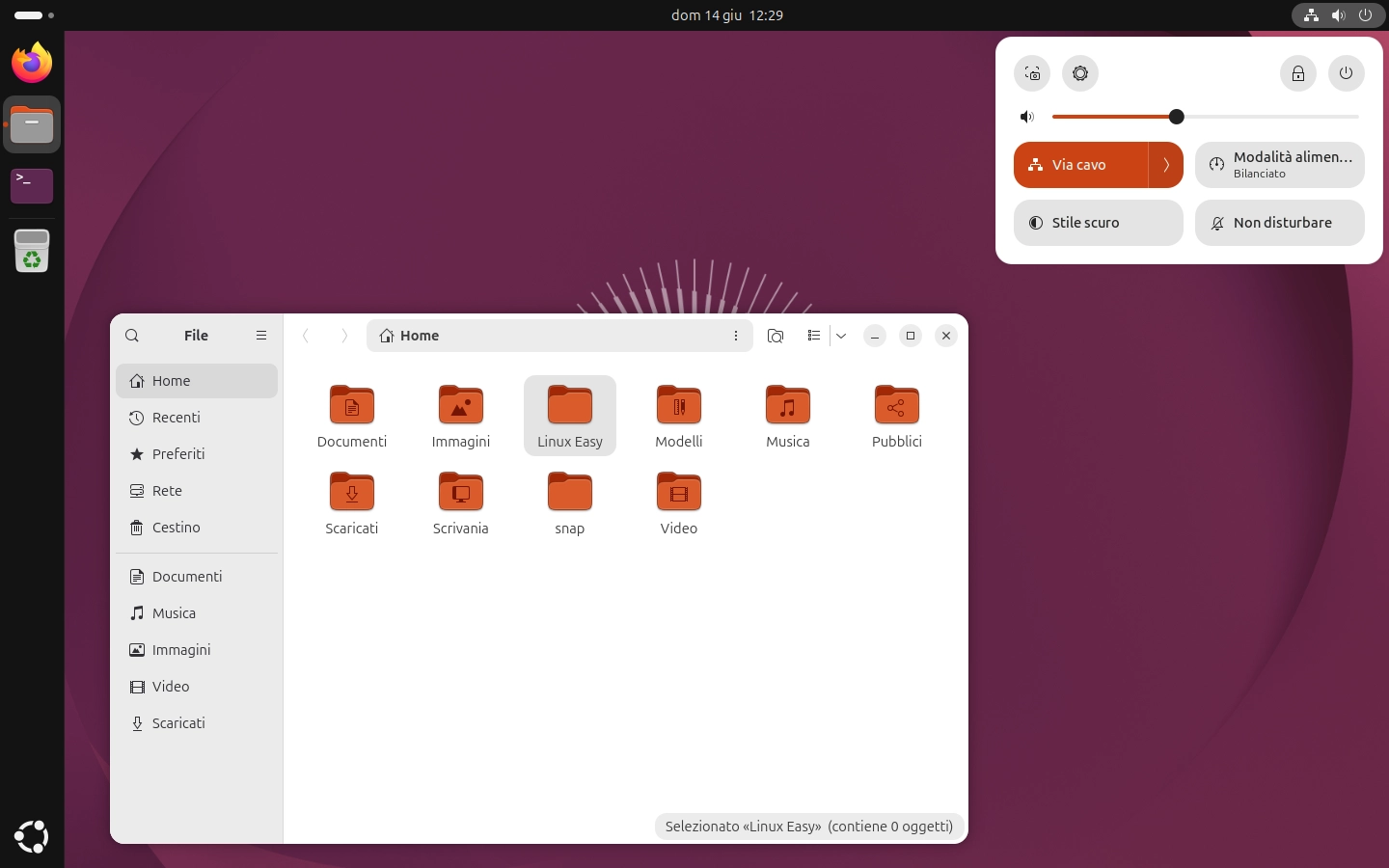Viewport: 1389px width, 868px height.
Task: Open the Documenti folder icon in Home
Action: [352, 405]
